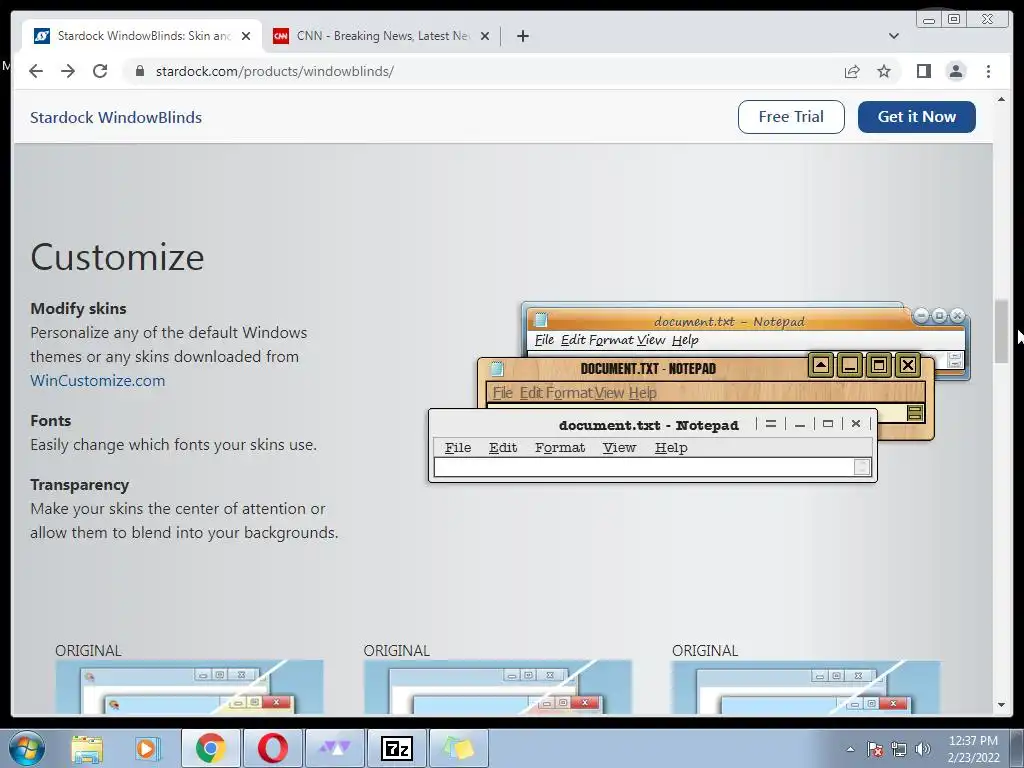Reload the Stardock page

[x=100, y=71]
